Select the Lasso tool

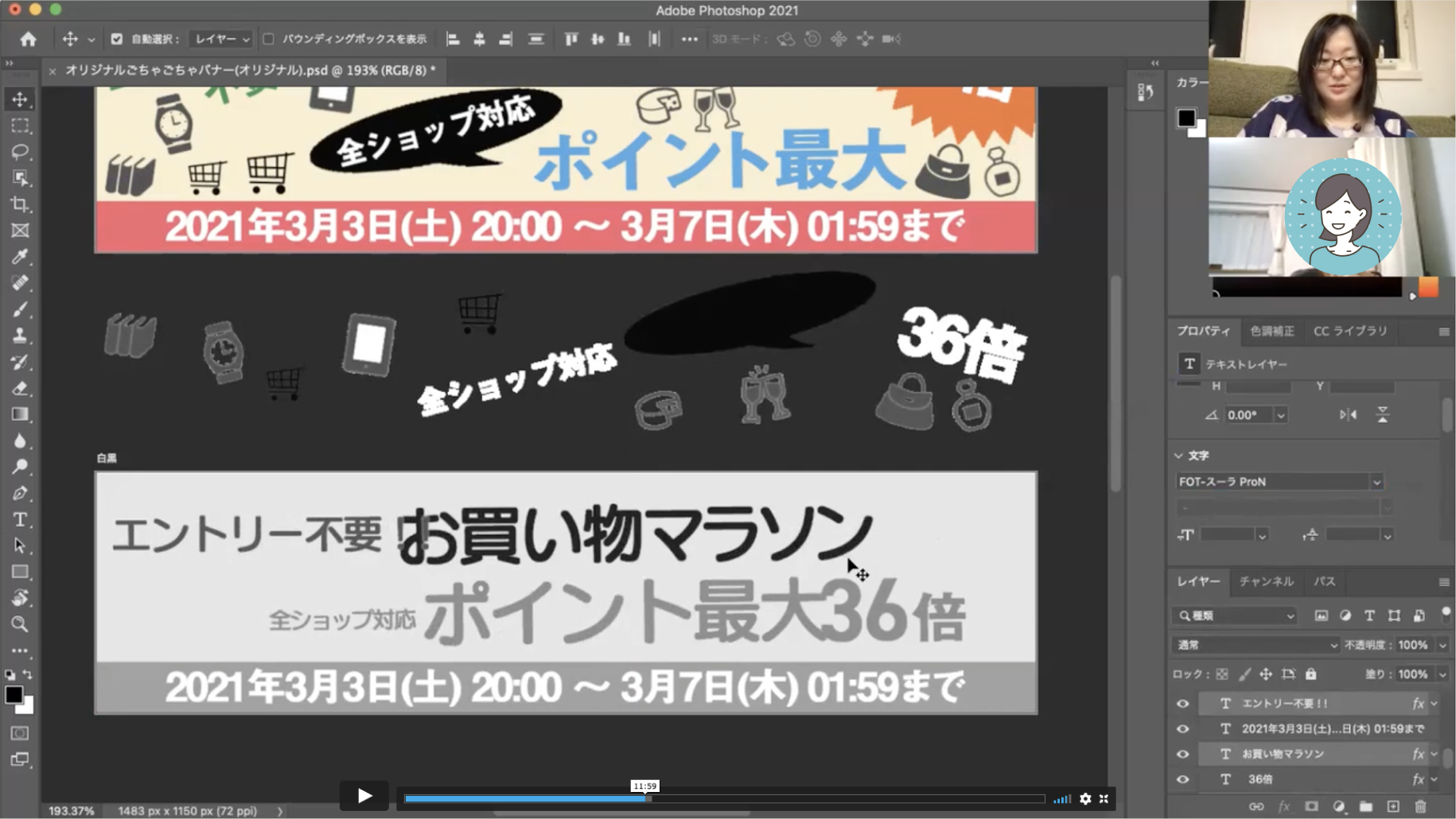20,151
